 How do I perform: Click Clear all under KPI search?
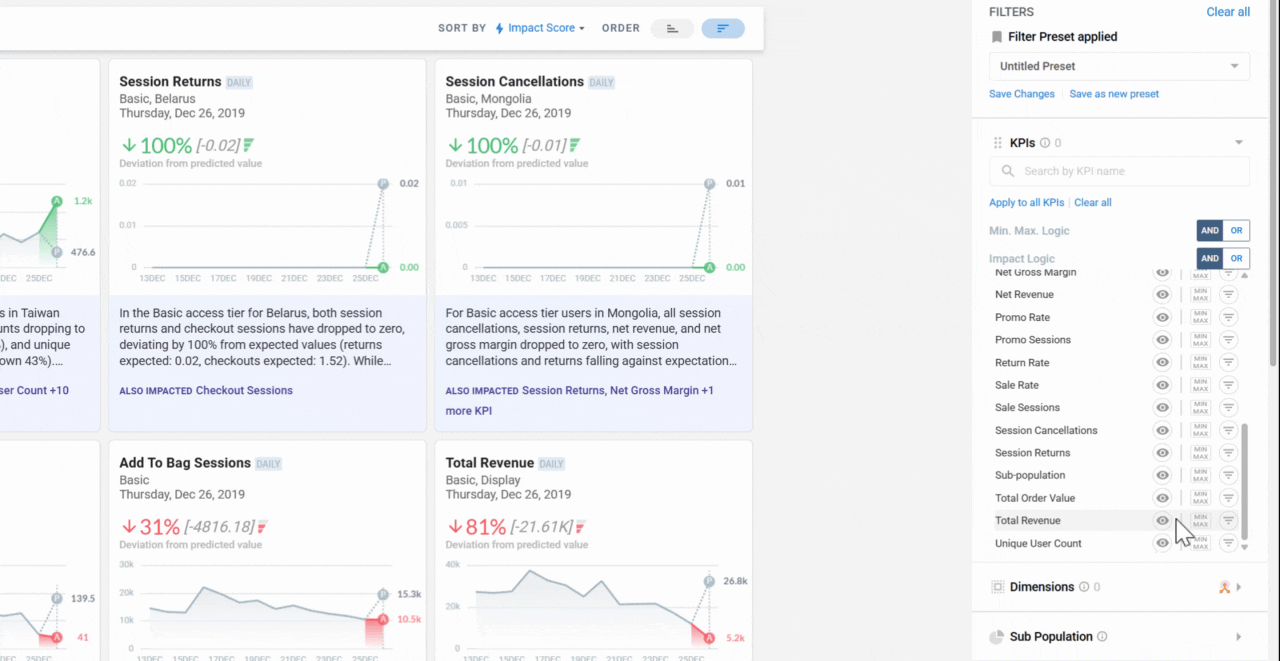click(x=1093, y=202)
